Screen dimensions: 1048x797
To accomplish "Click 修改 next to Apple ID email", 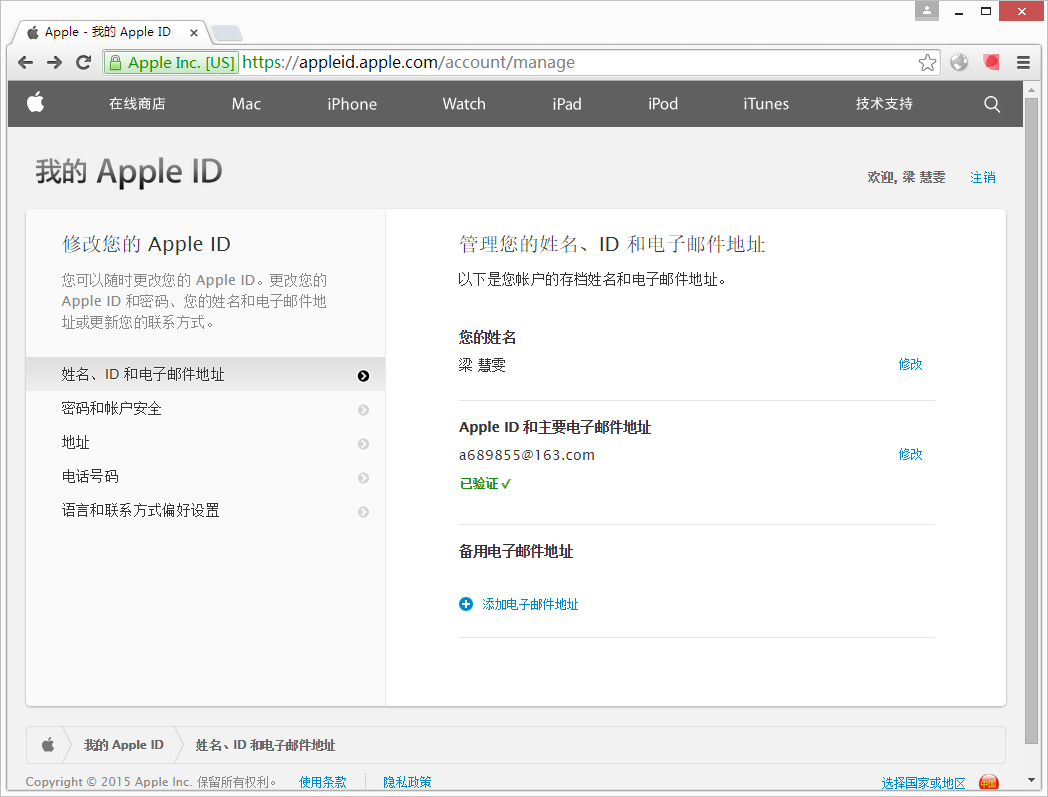I will 910,455.
